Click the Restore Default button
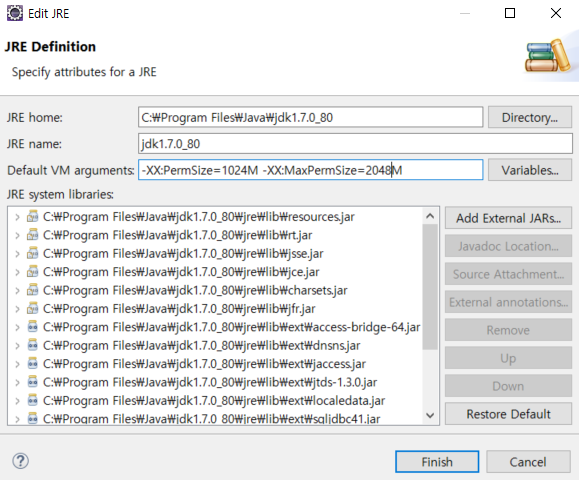Image resolution: width=579 pixels, height=480 pixels. tap(508, 414)
